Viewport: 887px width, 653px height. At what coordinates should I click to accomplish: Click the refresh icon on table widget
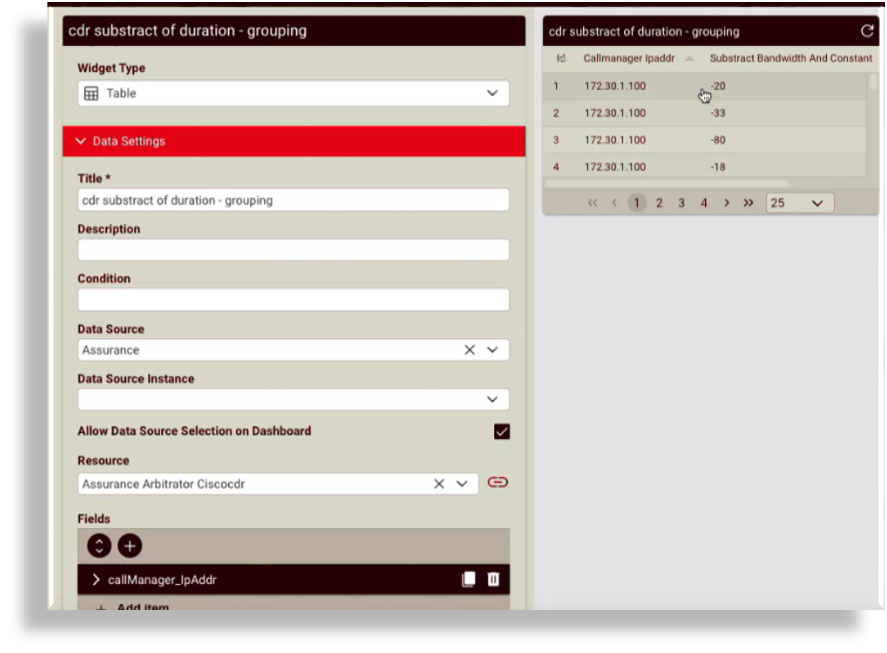point(867,31)
